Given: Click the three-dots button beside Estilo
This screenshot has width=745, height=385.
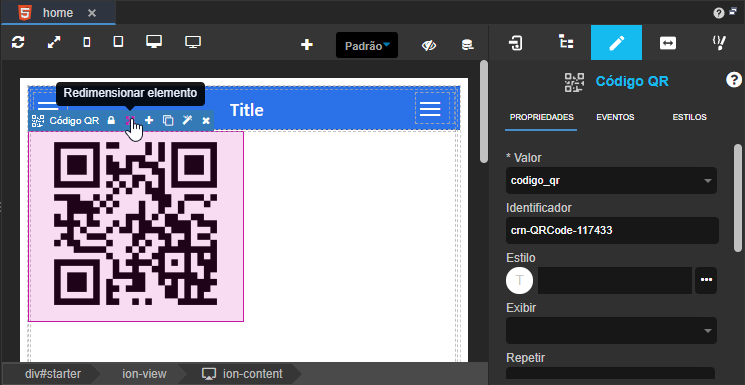Looking at the screenshot, I should [706, 280].
